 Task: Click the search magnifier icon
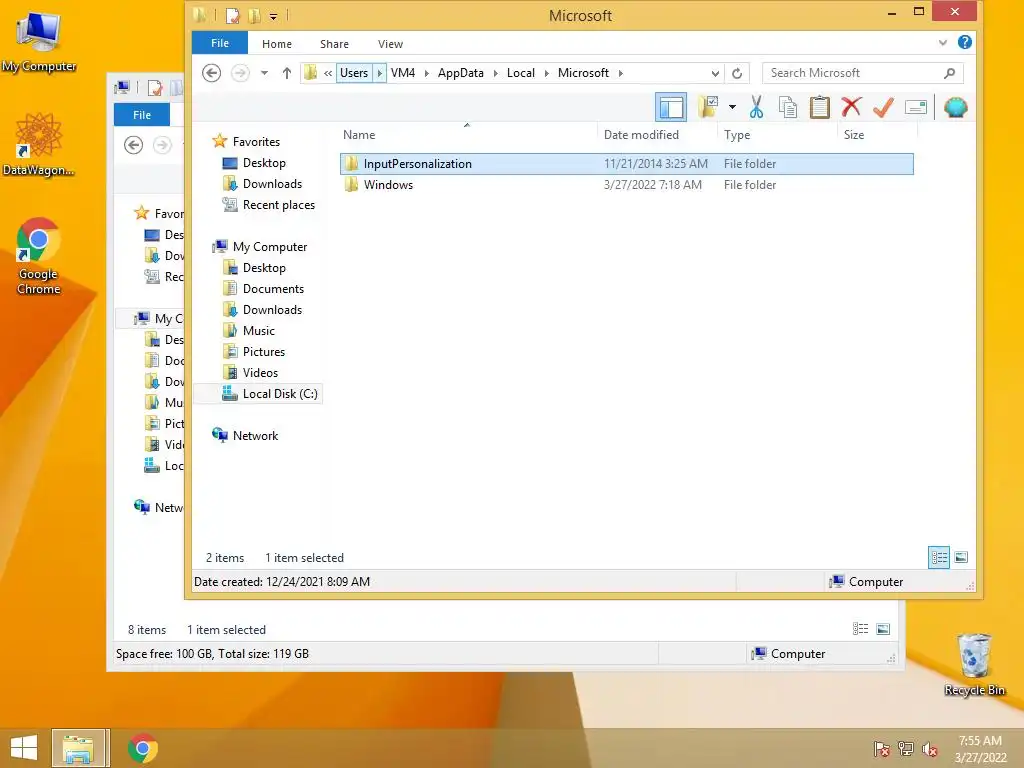pyautogui.click(x=950, y=73)
